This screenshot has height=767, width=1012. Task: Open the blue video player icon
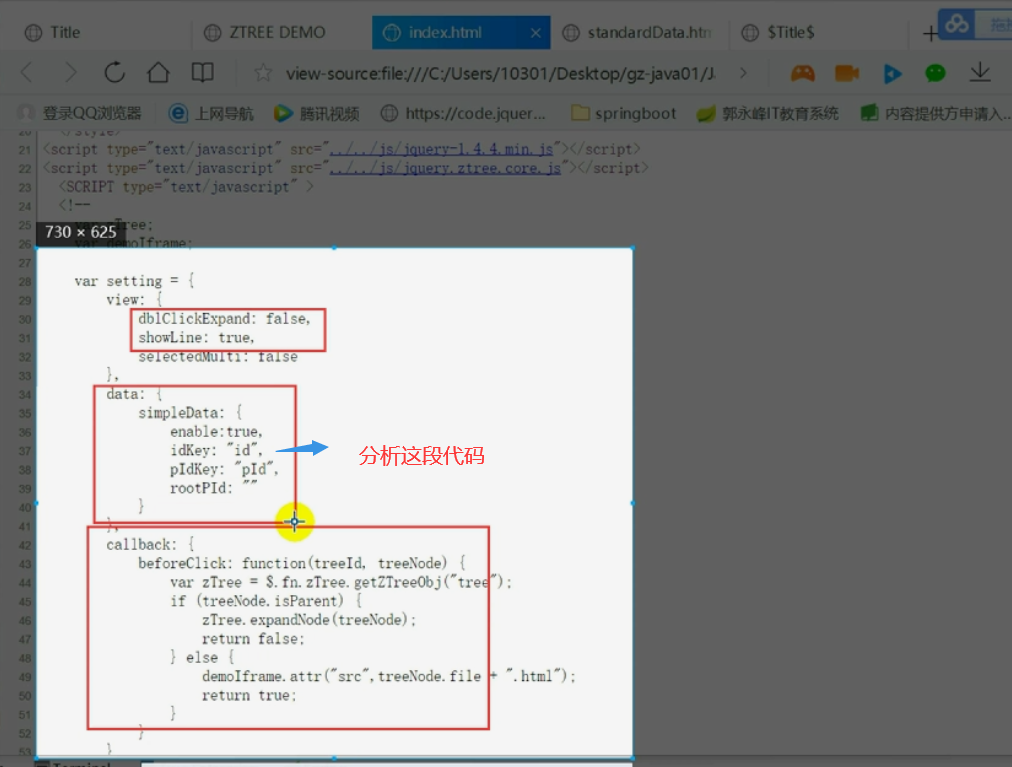[x=892, y=74]
